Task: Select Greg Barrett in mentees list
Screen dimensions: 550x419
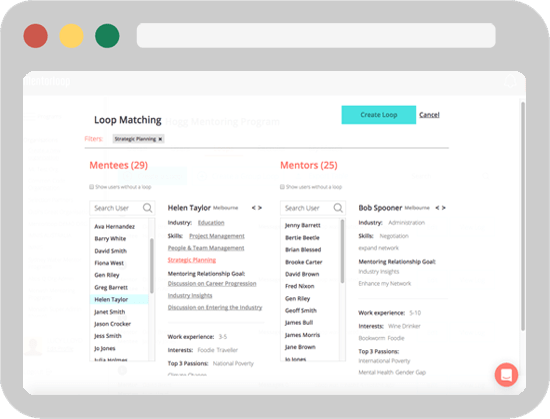Action: (111, 287)
